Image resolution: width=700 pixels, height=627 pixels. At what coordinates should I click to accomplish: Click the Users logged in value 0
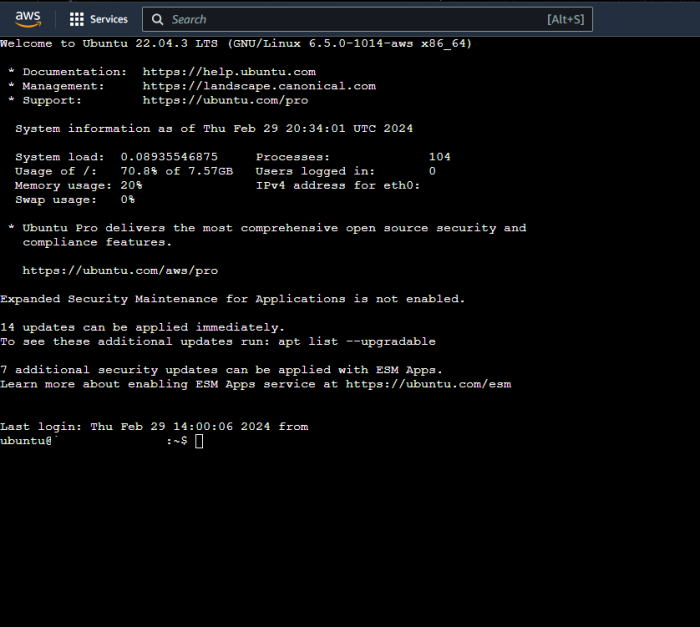(432, 171)
